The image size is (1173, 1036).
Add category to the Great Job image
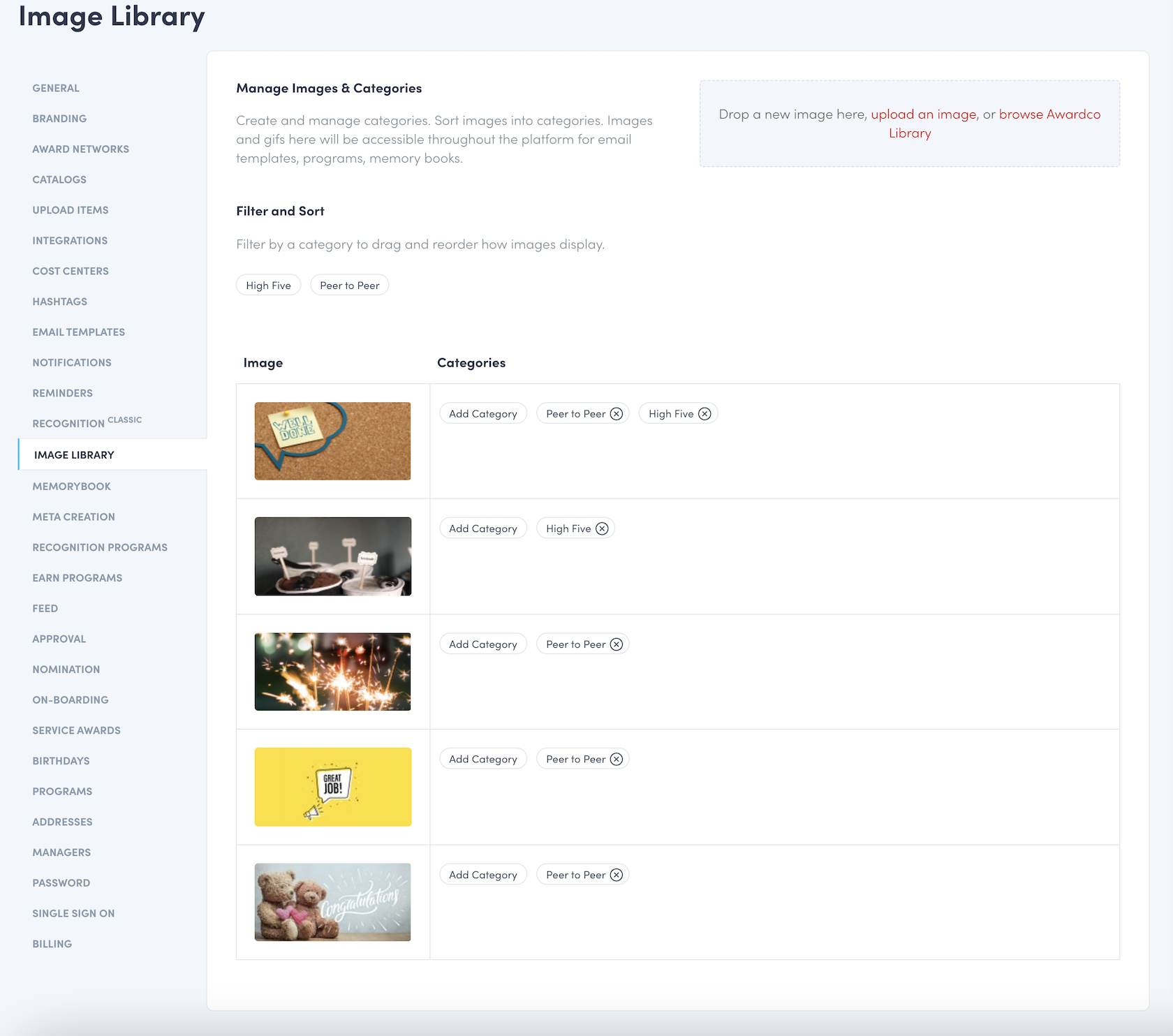point(482,760)
